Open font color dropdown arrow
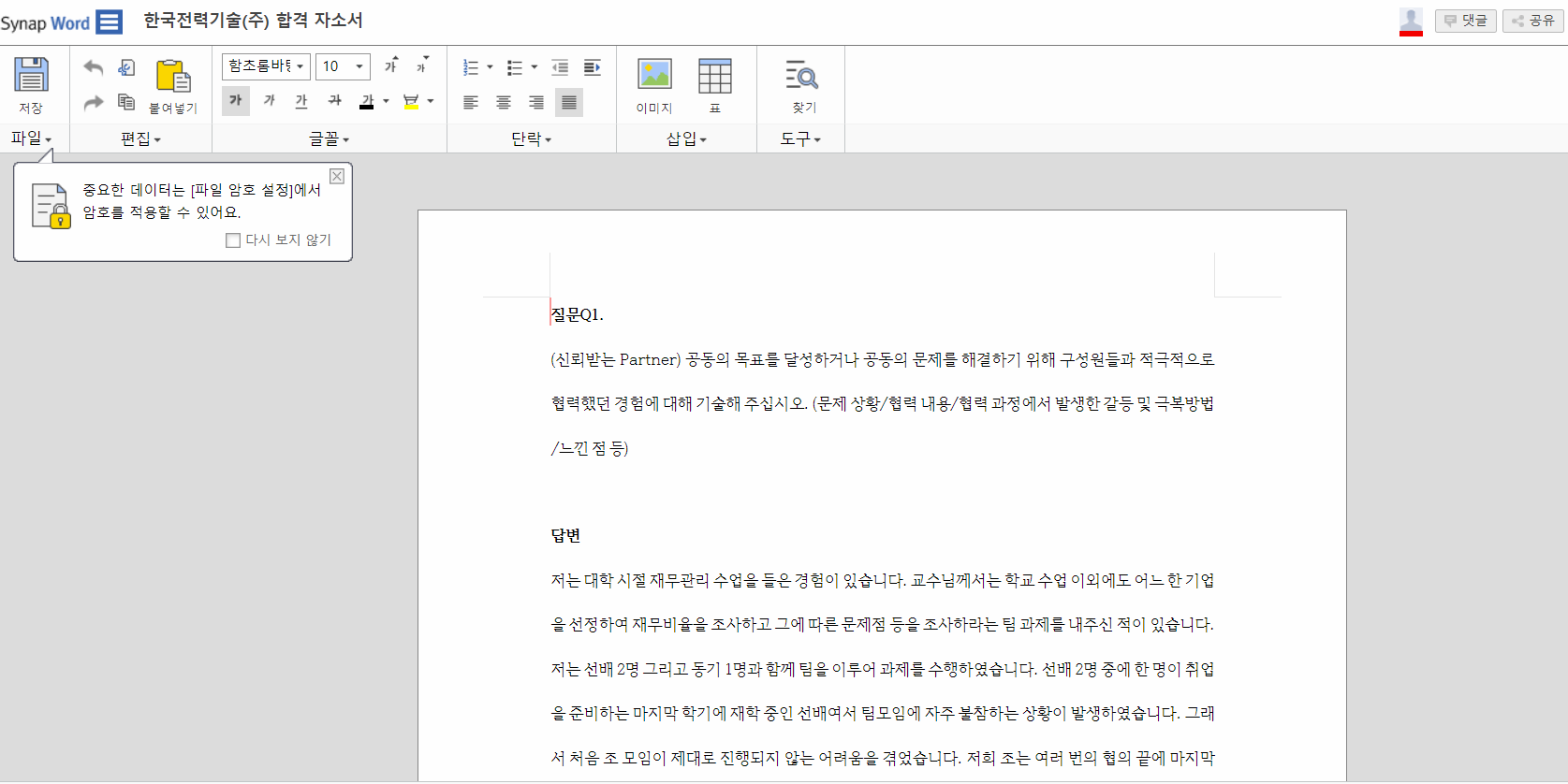 [386, 101]
